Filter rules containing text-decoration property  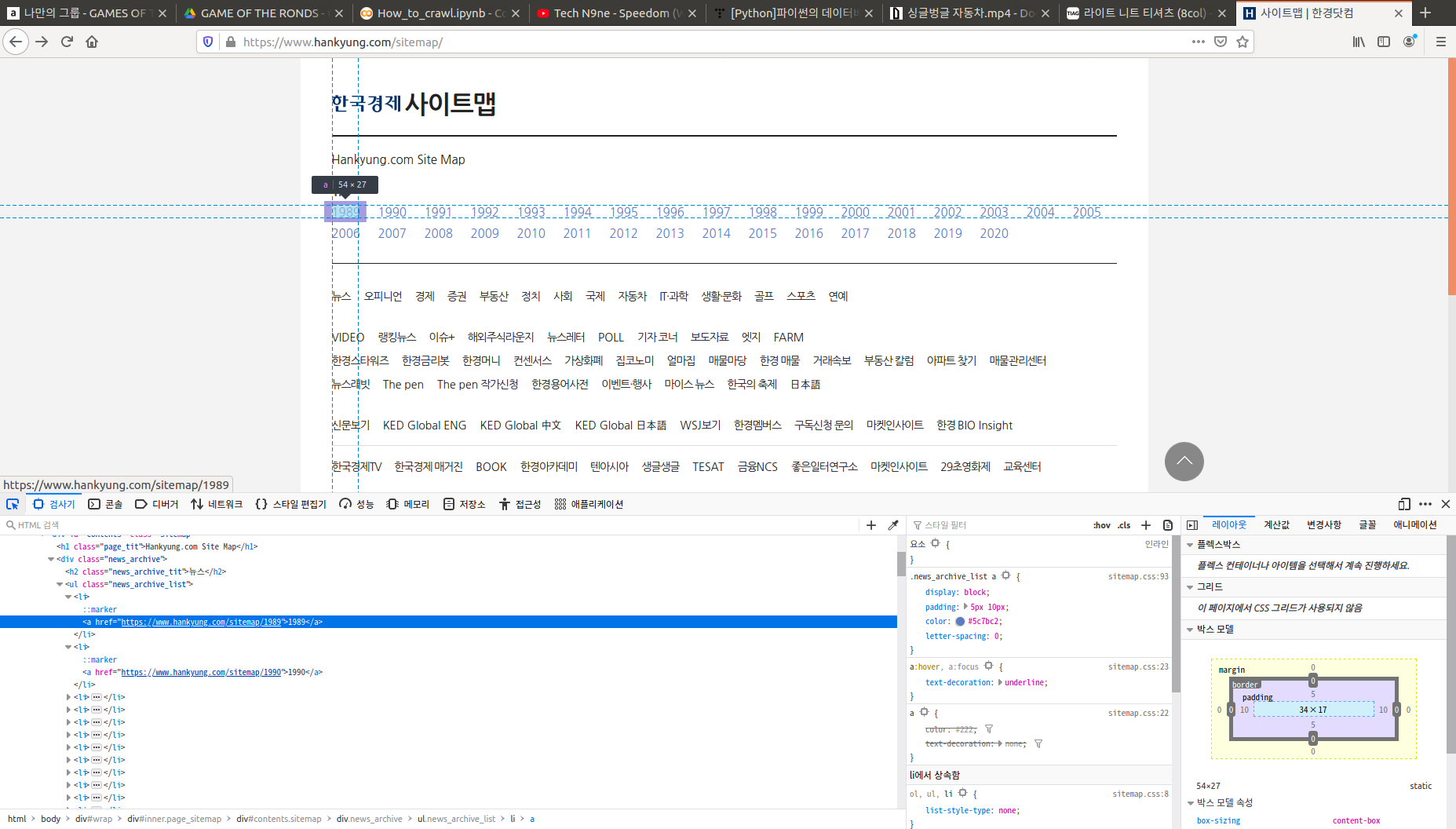click(1038, 743)
